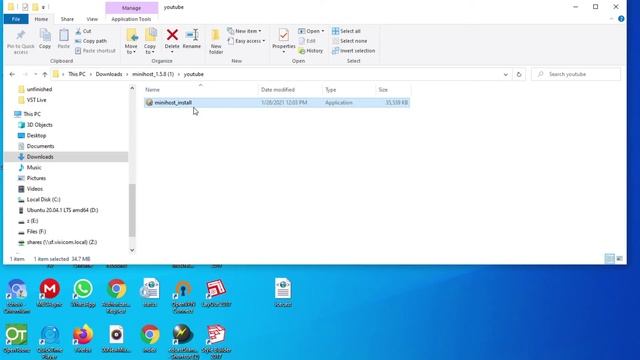Open OpenToonz desktop shortcut

[x=16, y=338]
